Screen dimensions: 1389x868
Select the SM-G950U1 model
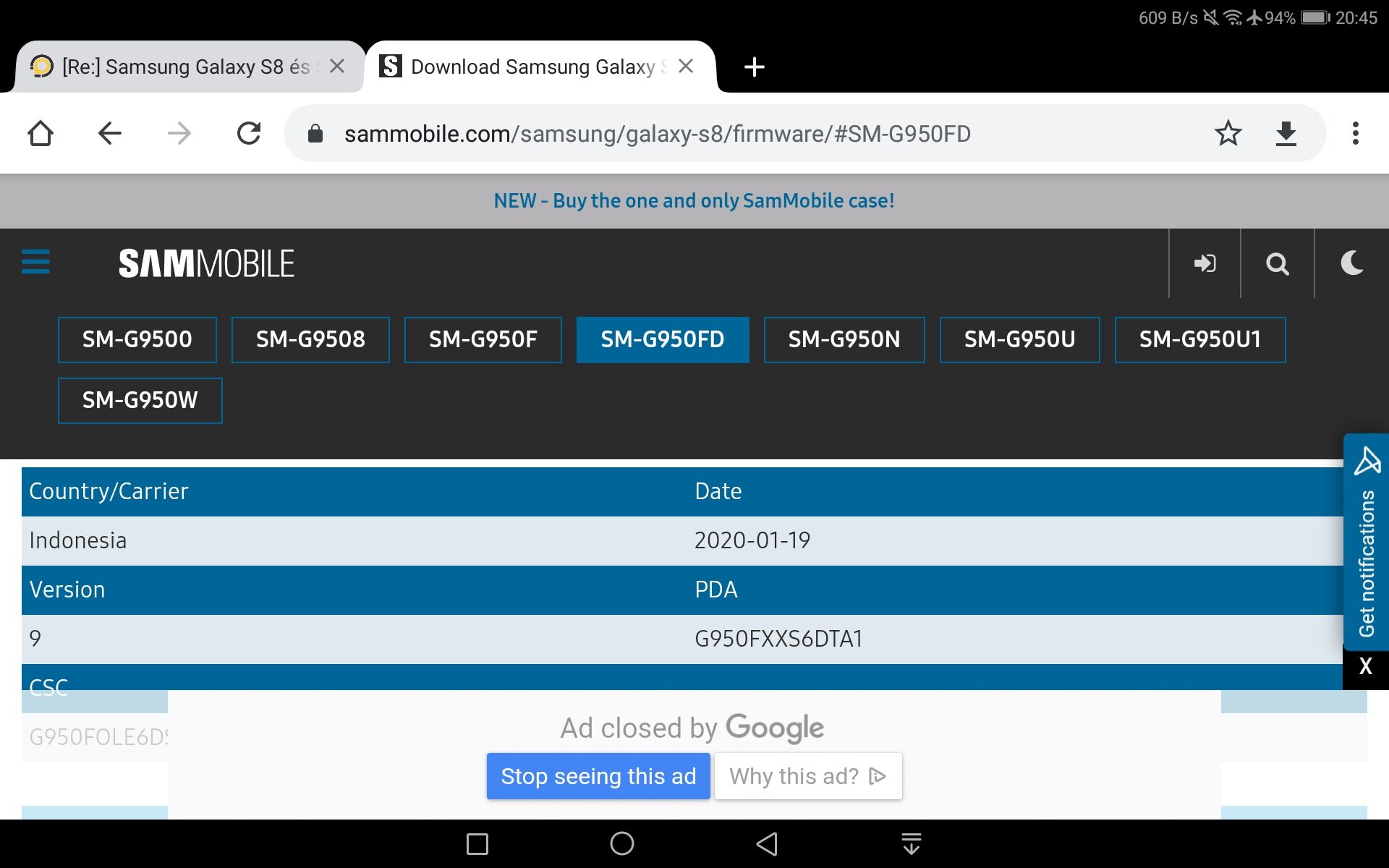1200,339
